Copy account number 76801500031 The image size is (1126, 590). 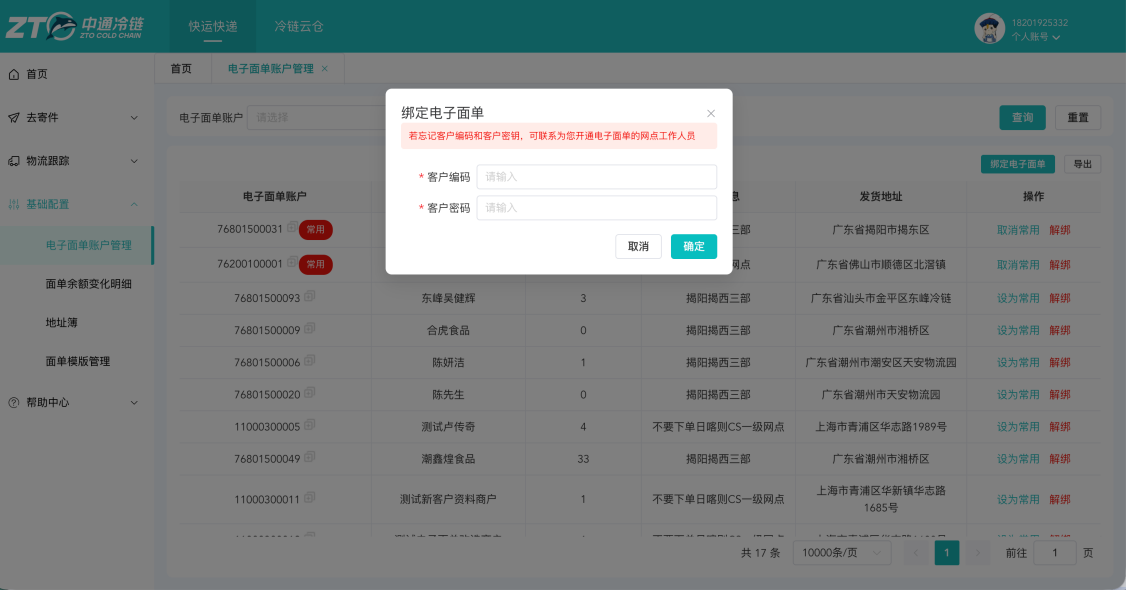tap(292, 227)
